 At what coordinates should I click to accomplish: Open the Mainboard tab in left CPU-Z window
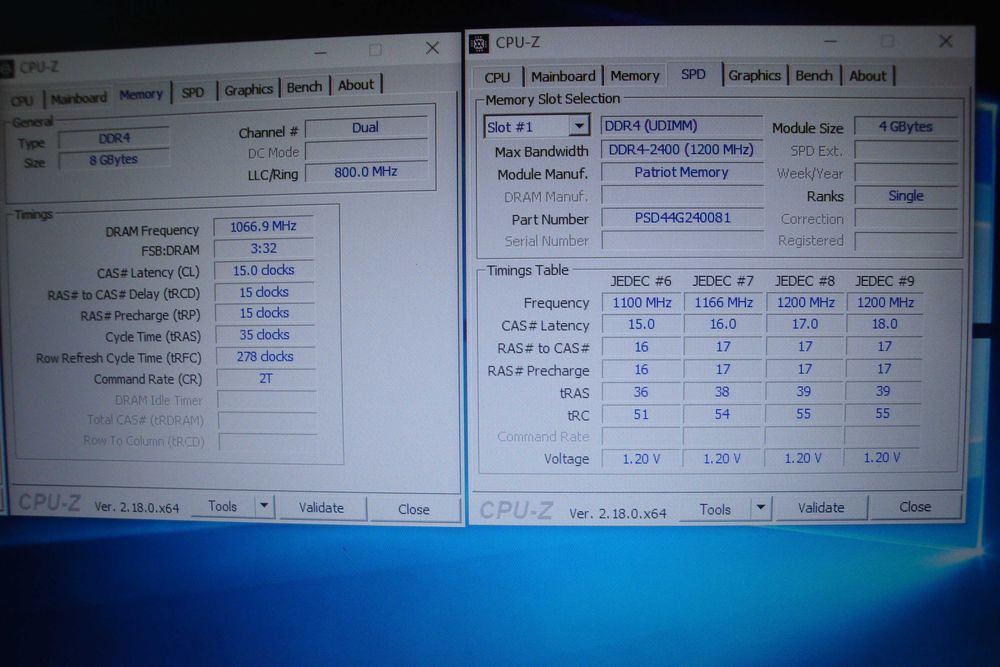(x=78, y=98)
